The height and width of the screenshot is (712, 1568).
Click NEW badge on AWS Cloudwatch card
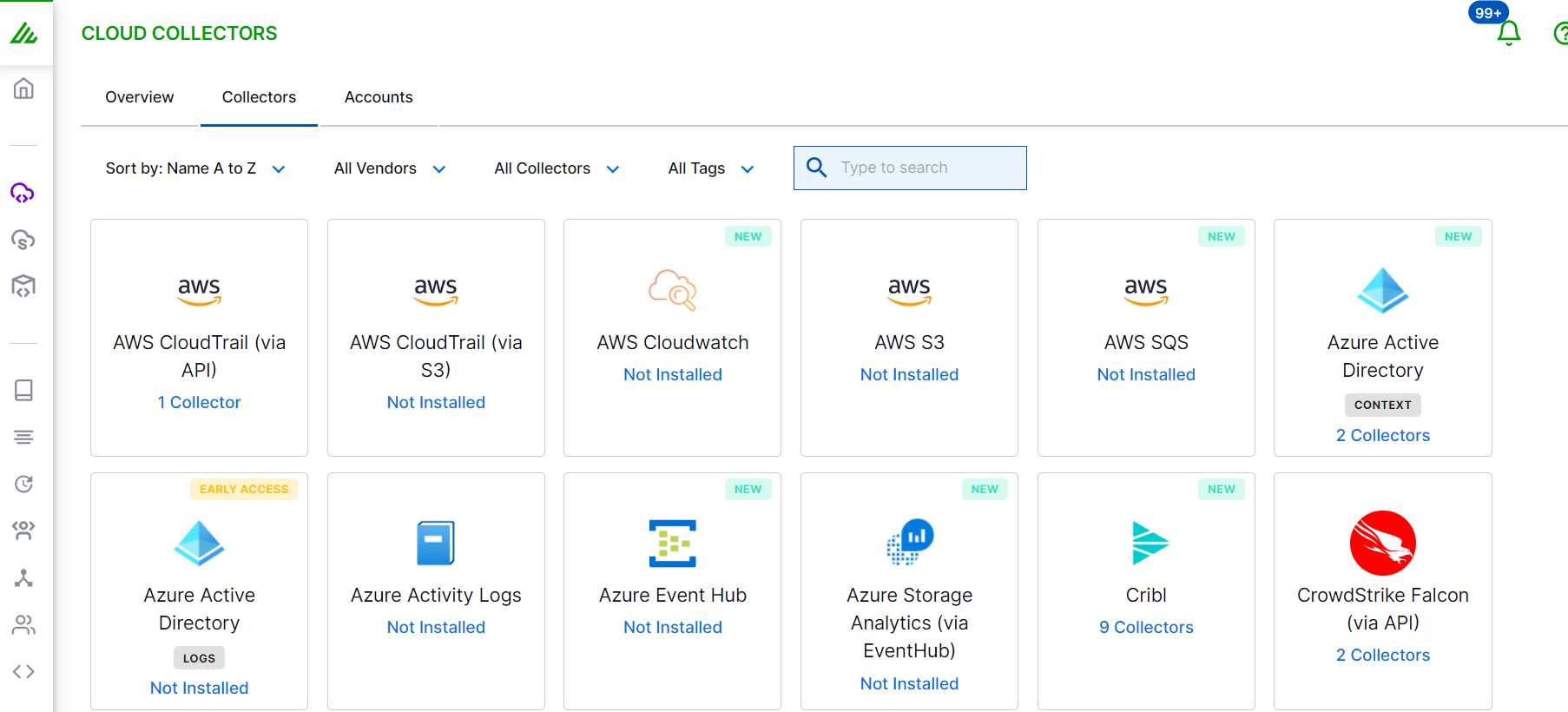tap(748, 236)
